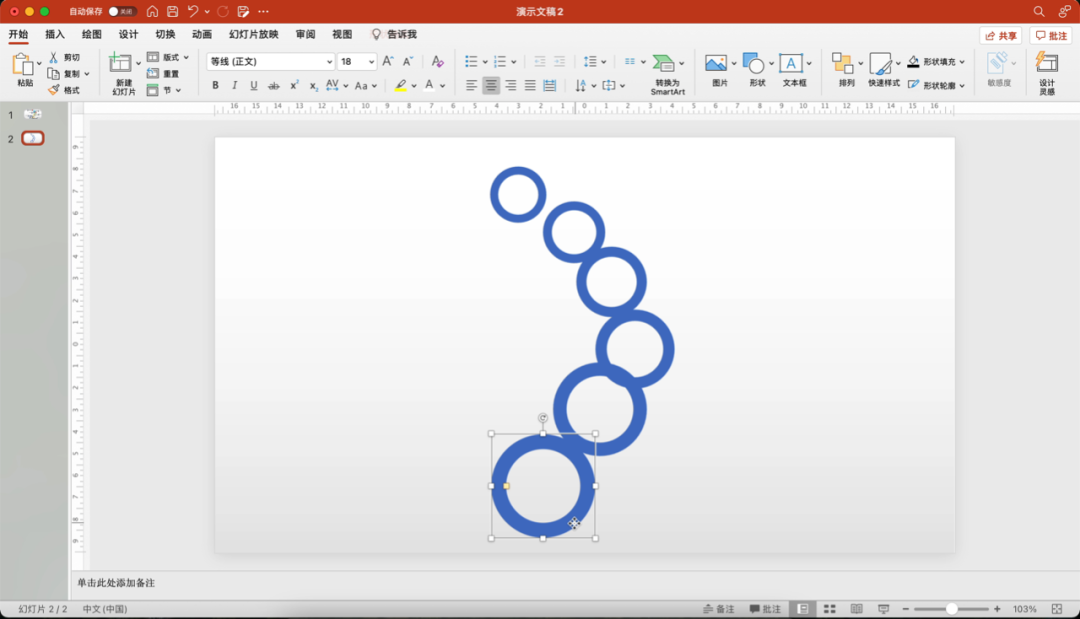Expand the Shape Fill (形状填充) dropdown

point(962,62)
